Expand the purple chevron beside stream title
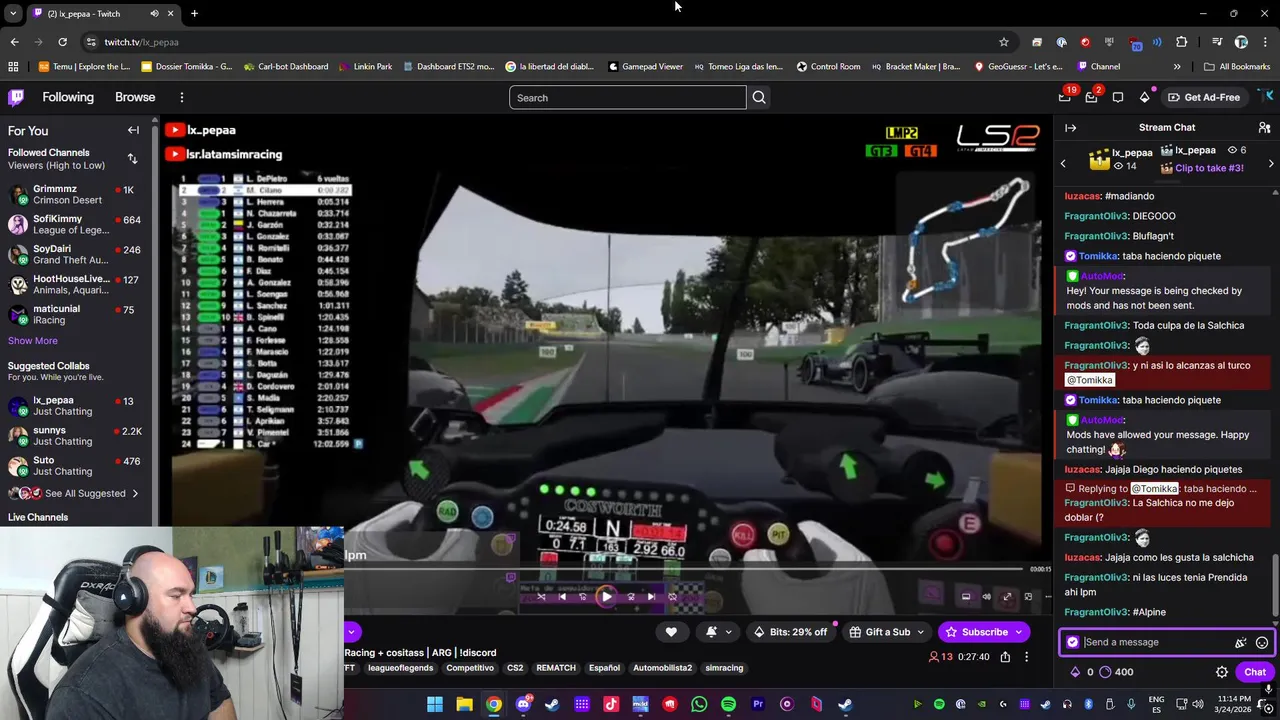The image size is (1280, 720). click(351, 632)
